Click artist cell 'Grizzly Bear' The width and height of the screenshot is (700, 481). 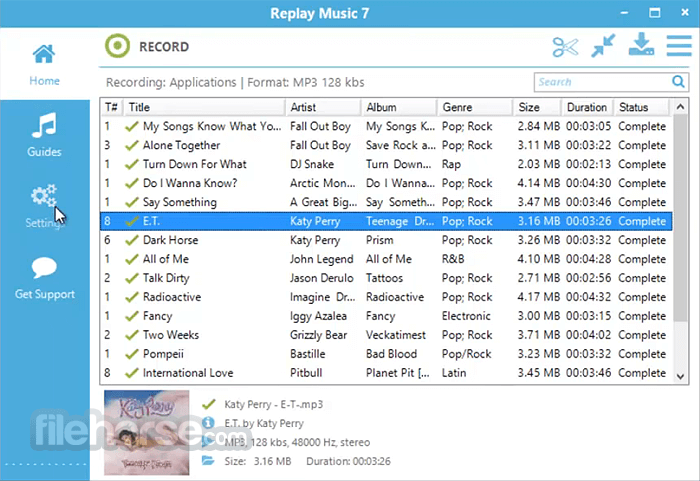click(318, 335)
